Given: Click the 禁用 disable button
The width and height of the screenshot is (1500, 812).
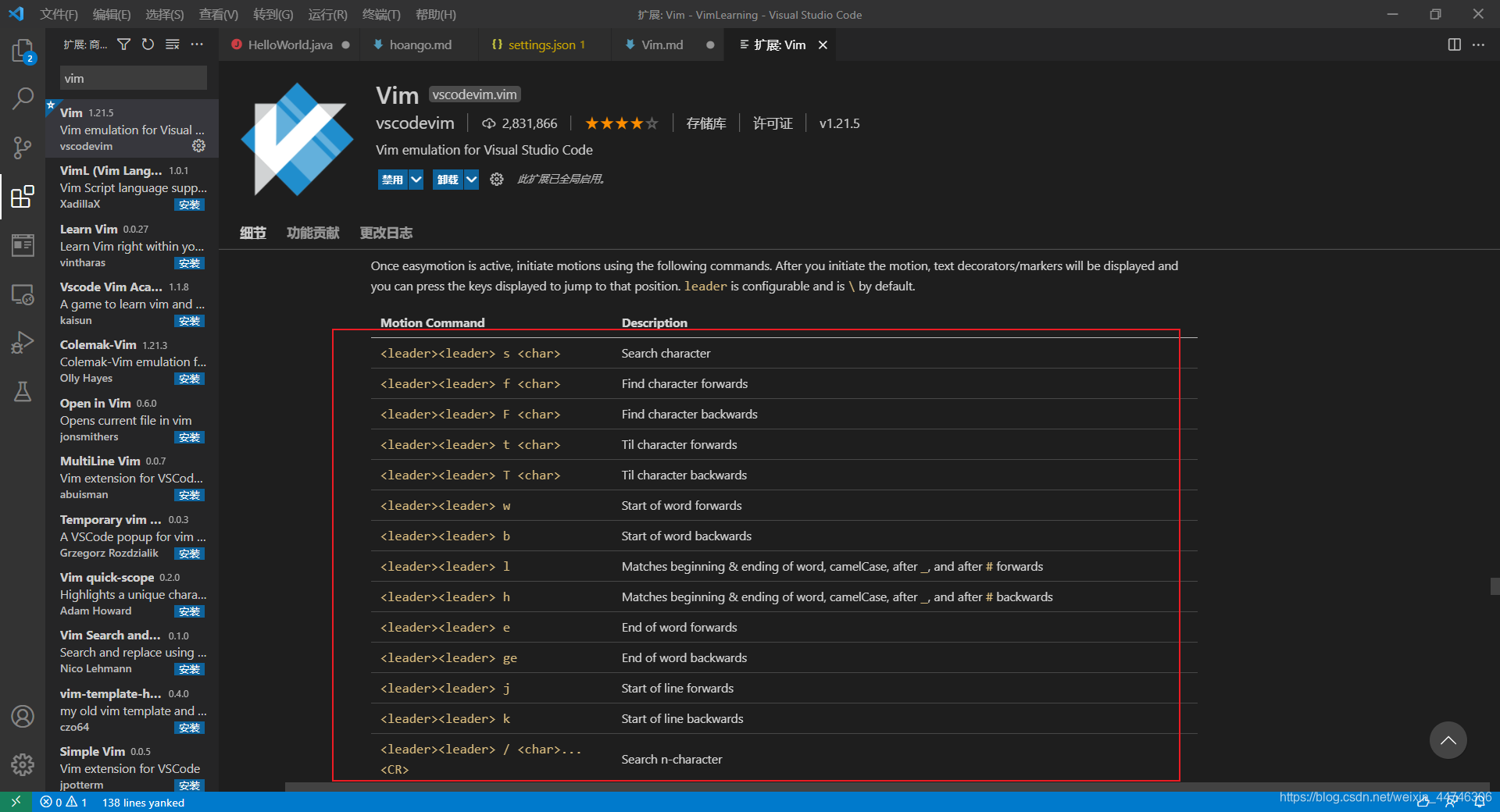Looking at the screenshot, I should (x=393, y=180).
